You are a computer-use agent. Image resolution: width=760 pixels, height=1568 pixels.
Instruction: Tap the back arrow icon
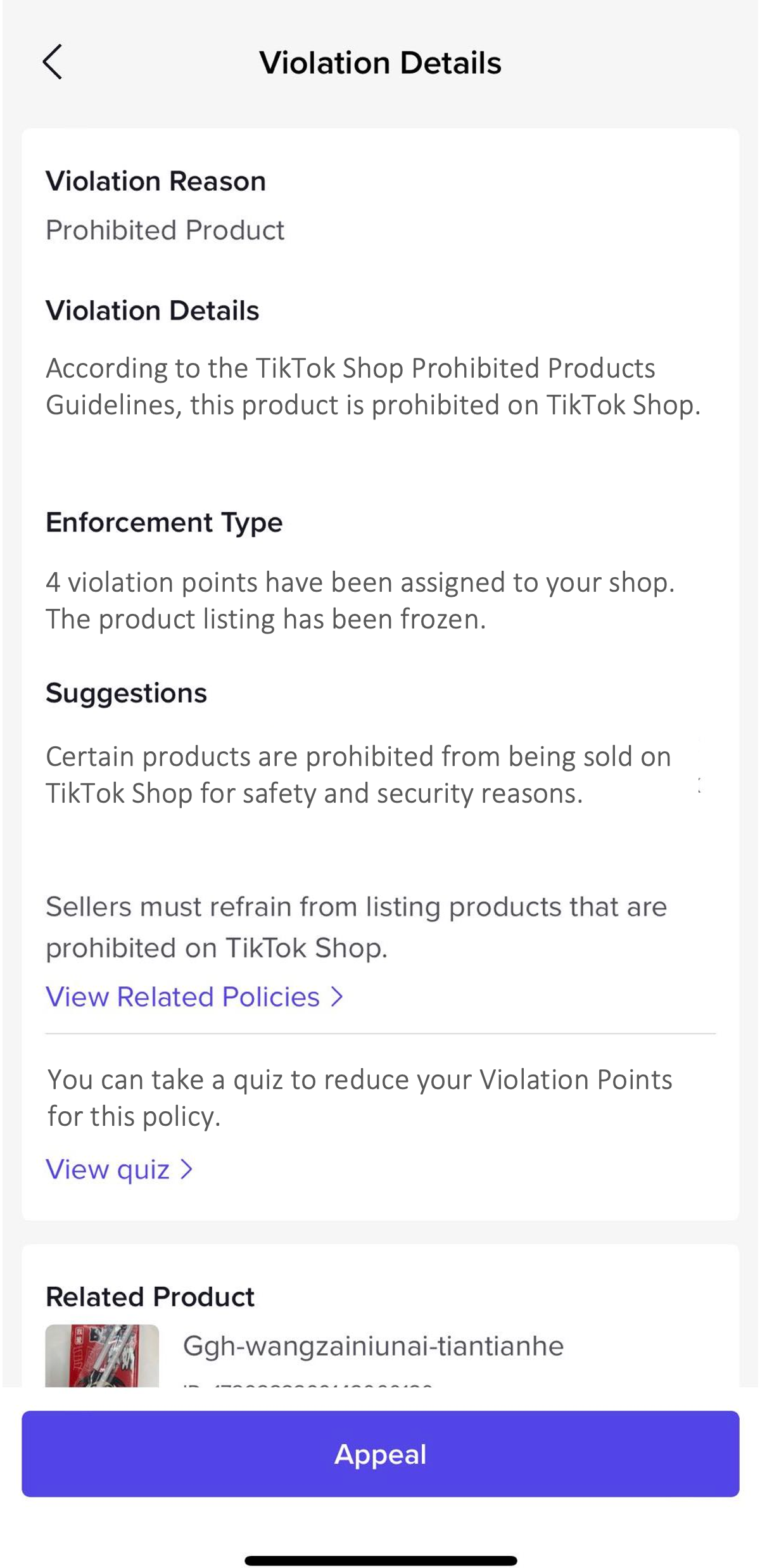[x=53, y=62]
